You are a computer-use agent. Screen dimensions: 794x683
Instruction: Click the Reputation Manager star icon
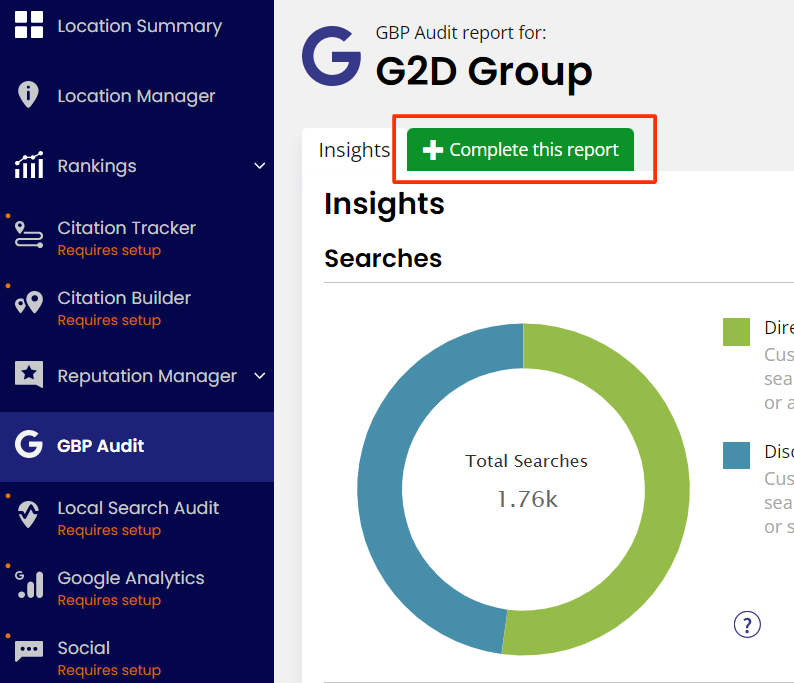pos(29,375)
